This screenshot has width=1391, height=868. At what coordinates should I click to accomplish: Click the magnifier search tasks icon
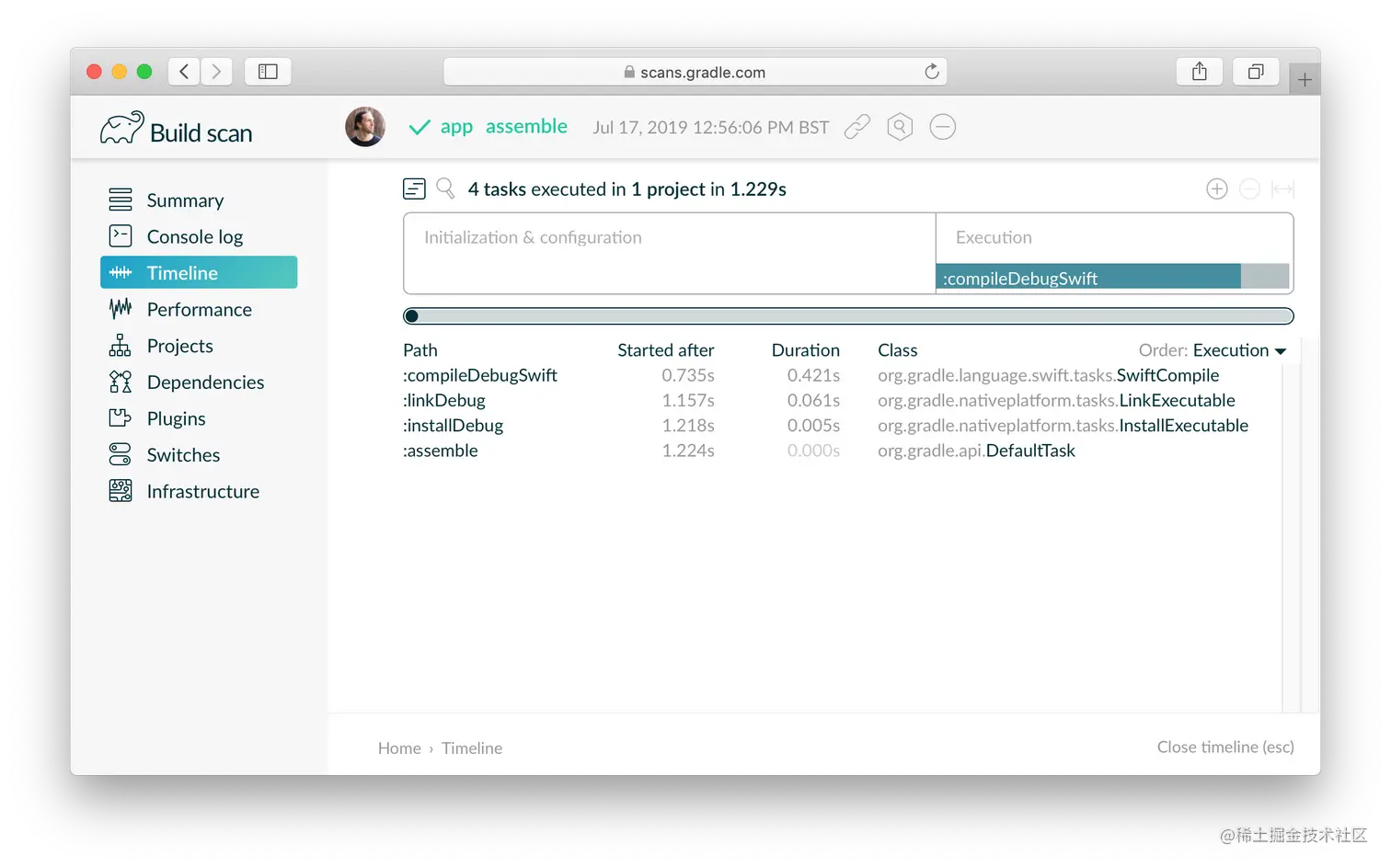click(x=445, y=188)
